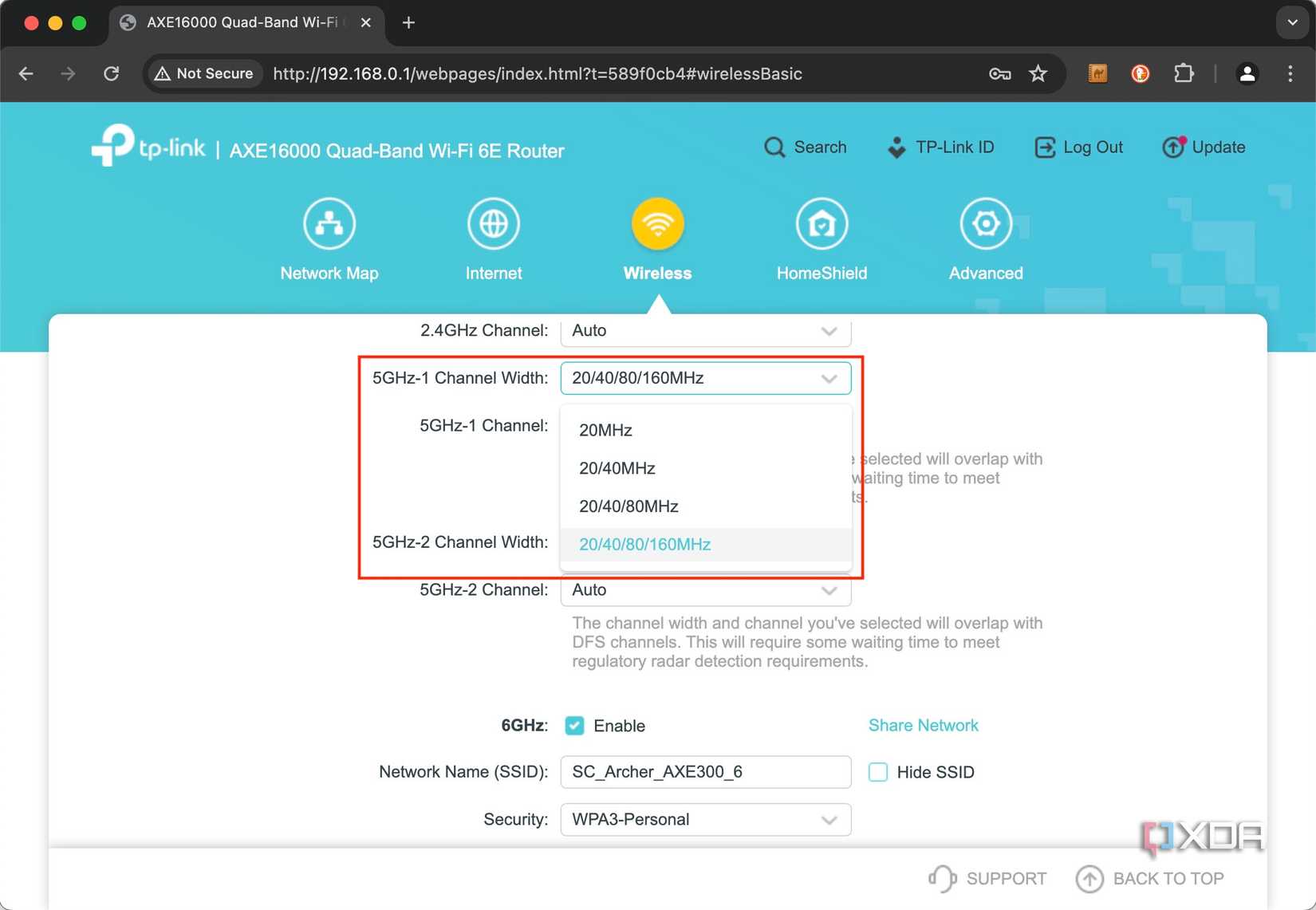1316x910 pixels.
Task: Select the AXE16000 browser tab
Action: [x=239, y=22]
